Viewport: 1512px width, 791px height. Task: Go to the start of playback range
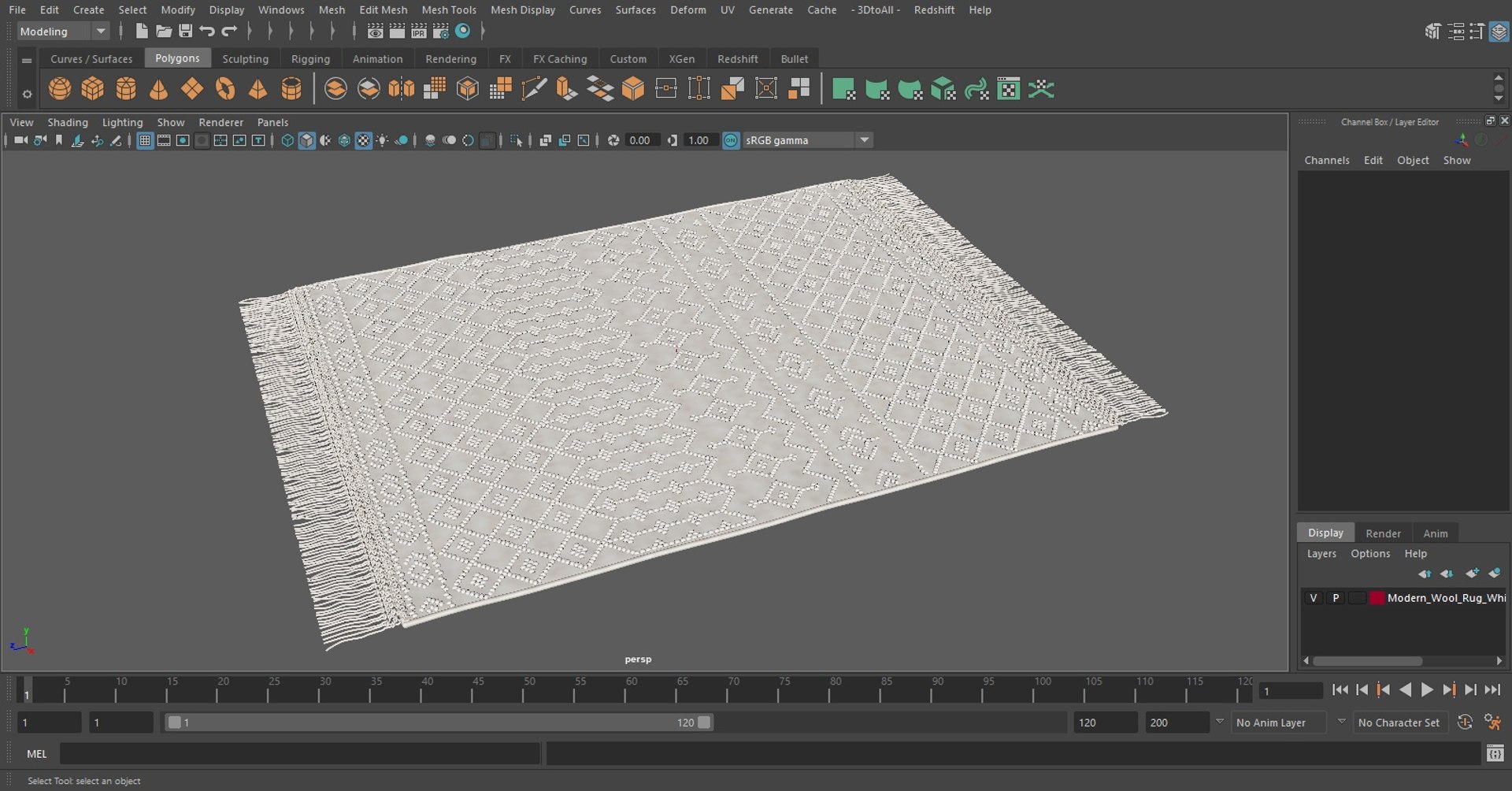[1340, 690]
